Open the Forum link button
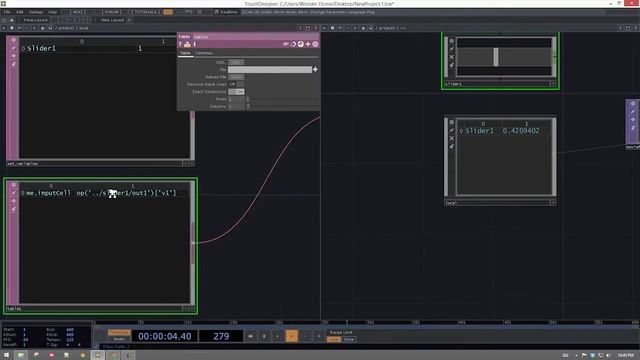 coord(111,12)
